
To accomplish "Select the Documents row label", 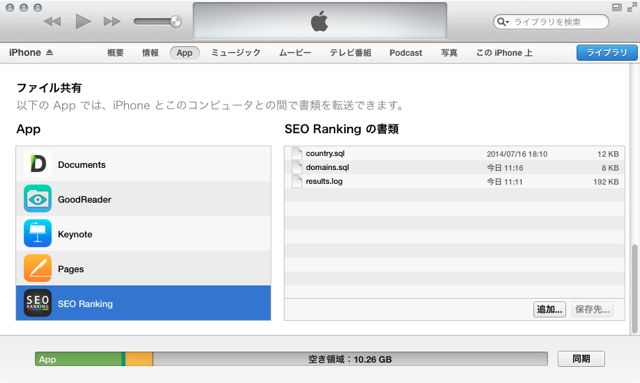I will coord(82,165).
